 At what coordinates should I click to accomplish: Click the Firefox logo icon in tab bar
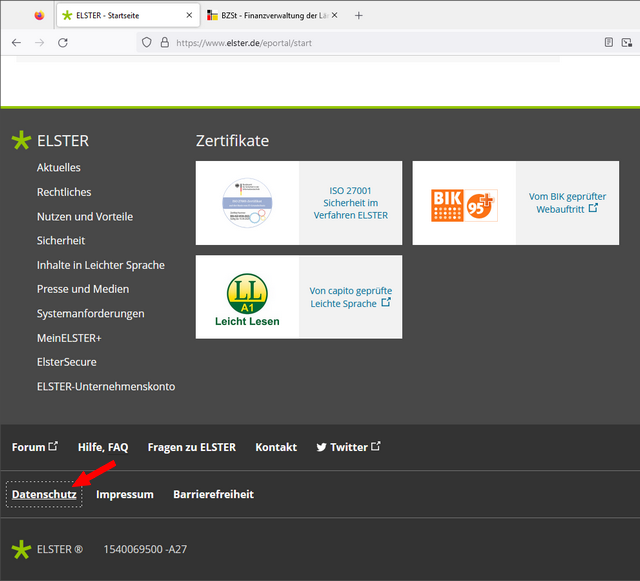point(39,16)
